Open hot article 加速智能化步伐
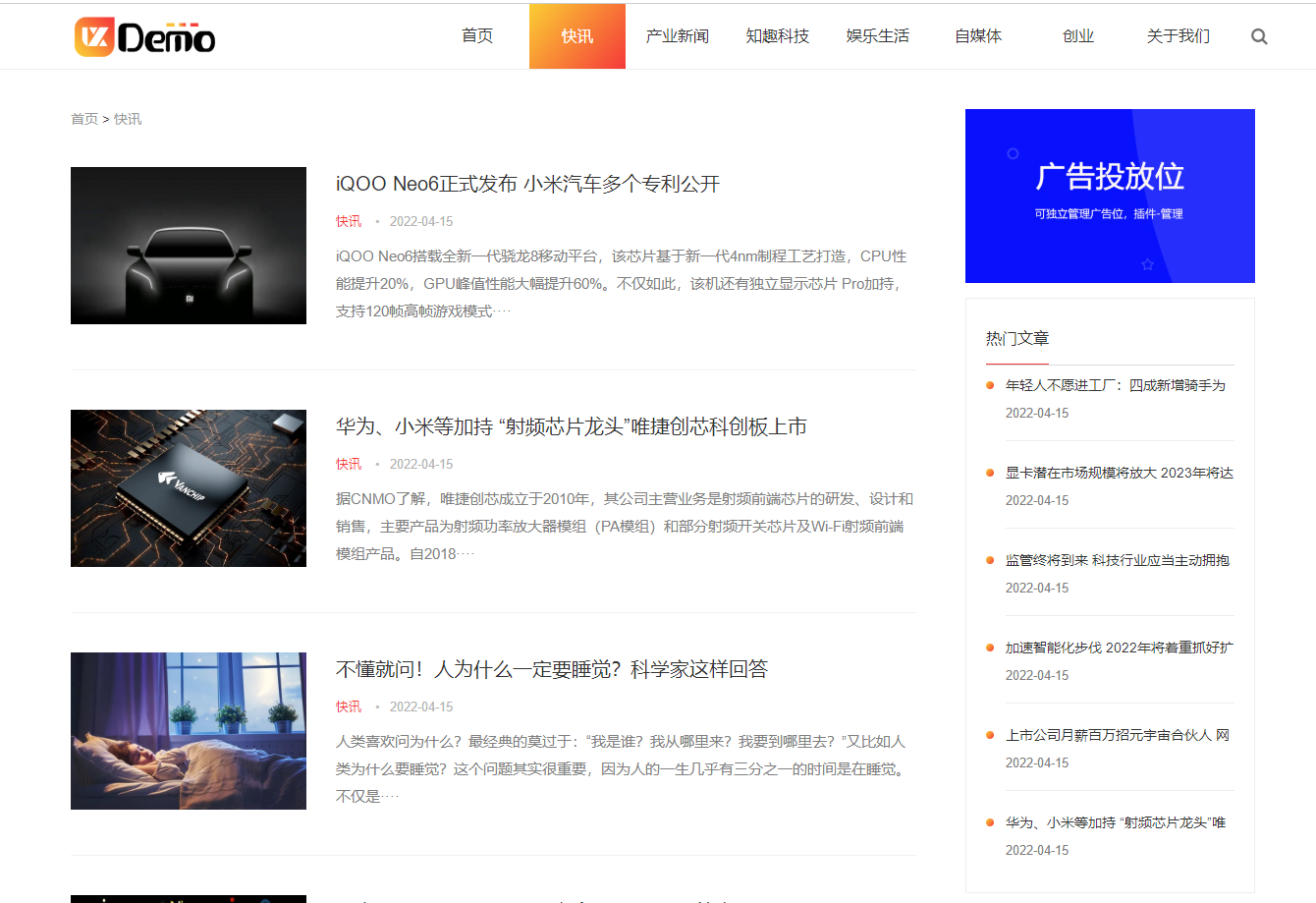The image size is (1316, 903). pyautogui.click(x=1120, y=648)
